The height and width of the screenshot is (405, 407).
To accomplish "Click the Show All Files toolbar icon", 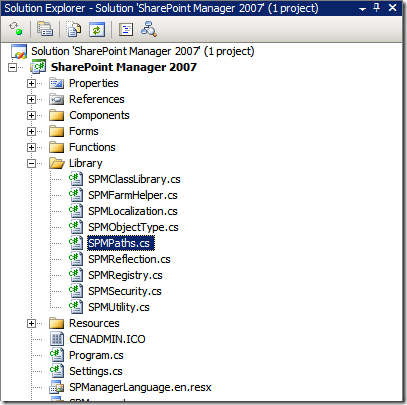I will click(x=74, y=29).
